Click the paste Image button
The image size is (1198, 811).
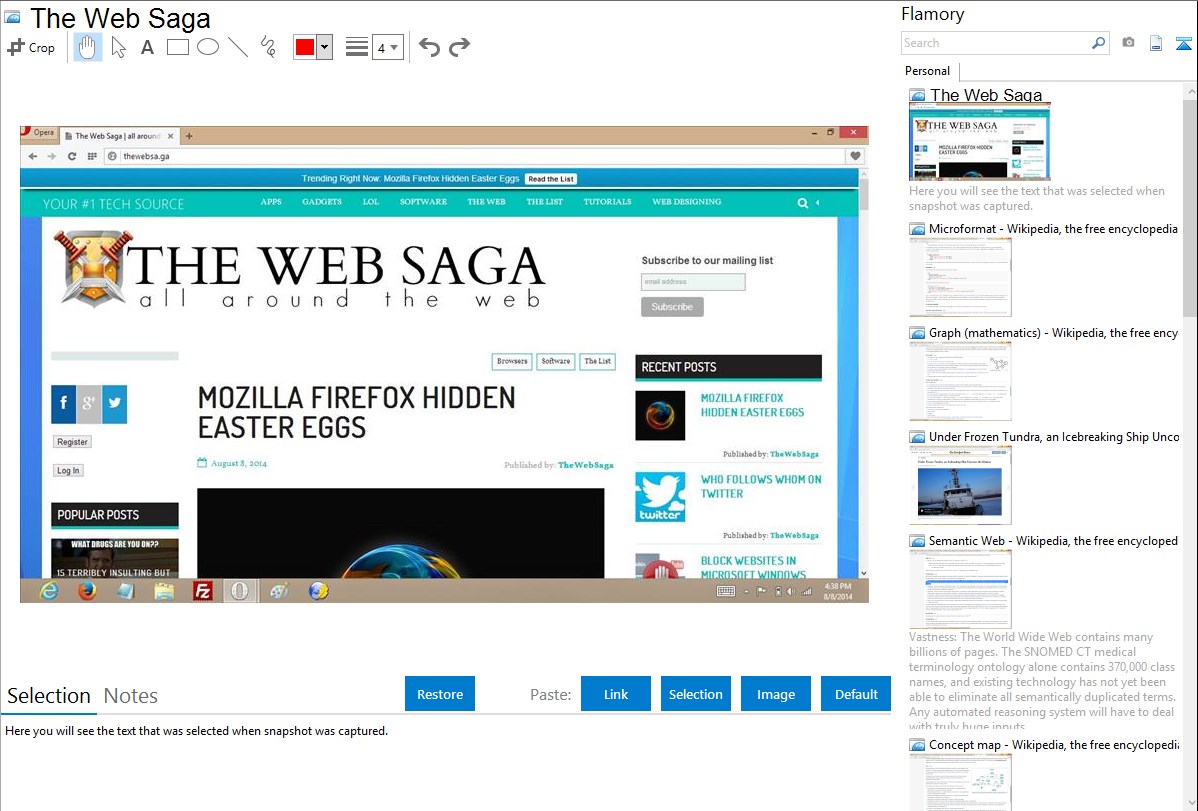775,694
